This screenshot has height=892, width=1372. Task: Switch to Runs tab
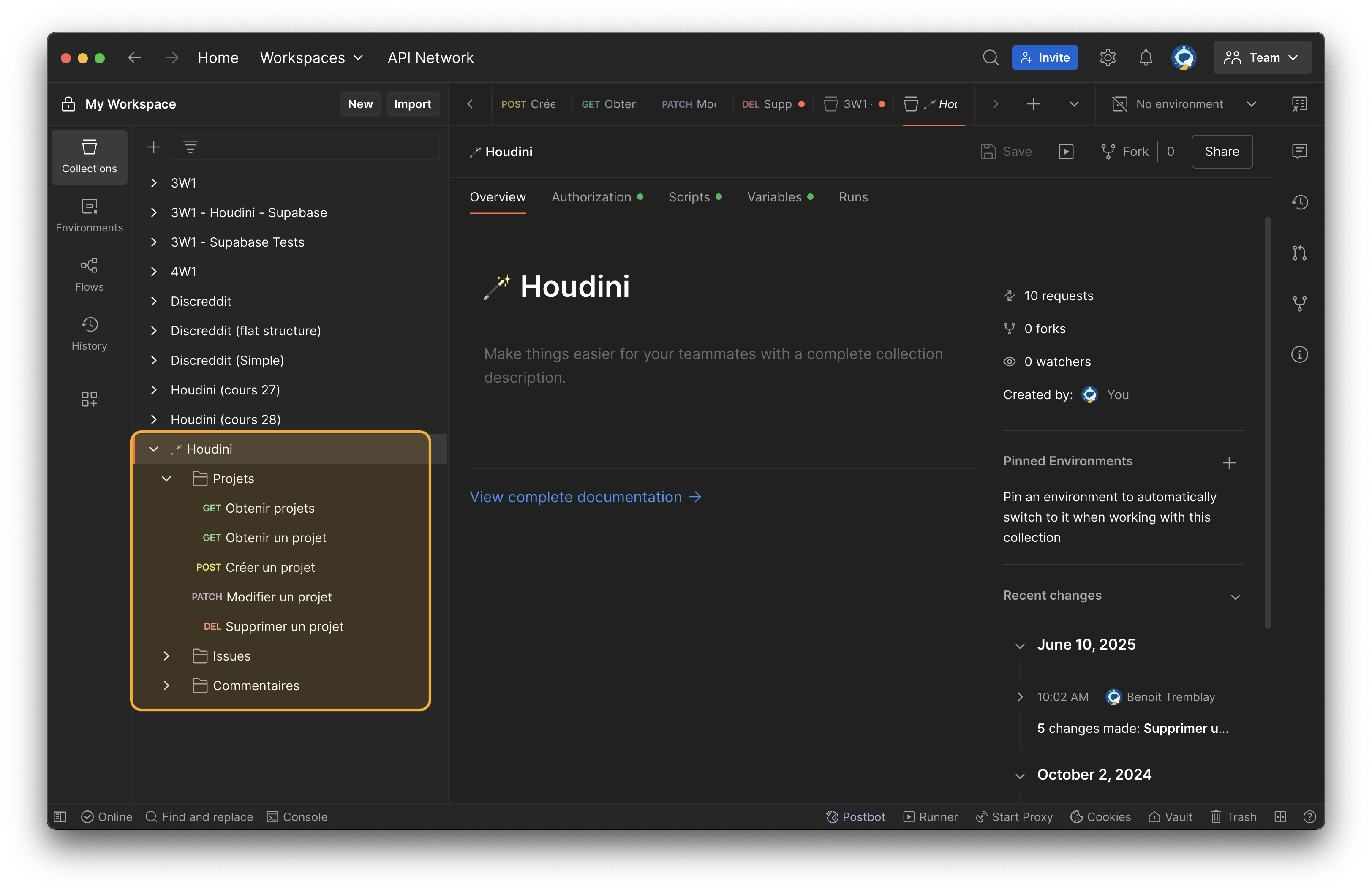click(853, 197)
